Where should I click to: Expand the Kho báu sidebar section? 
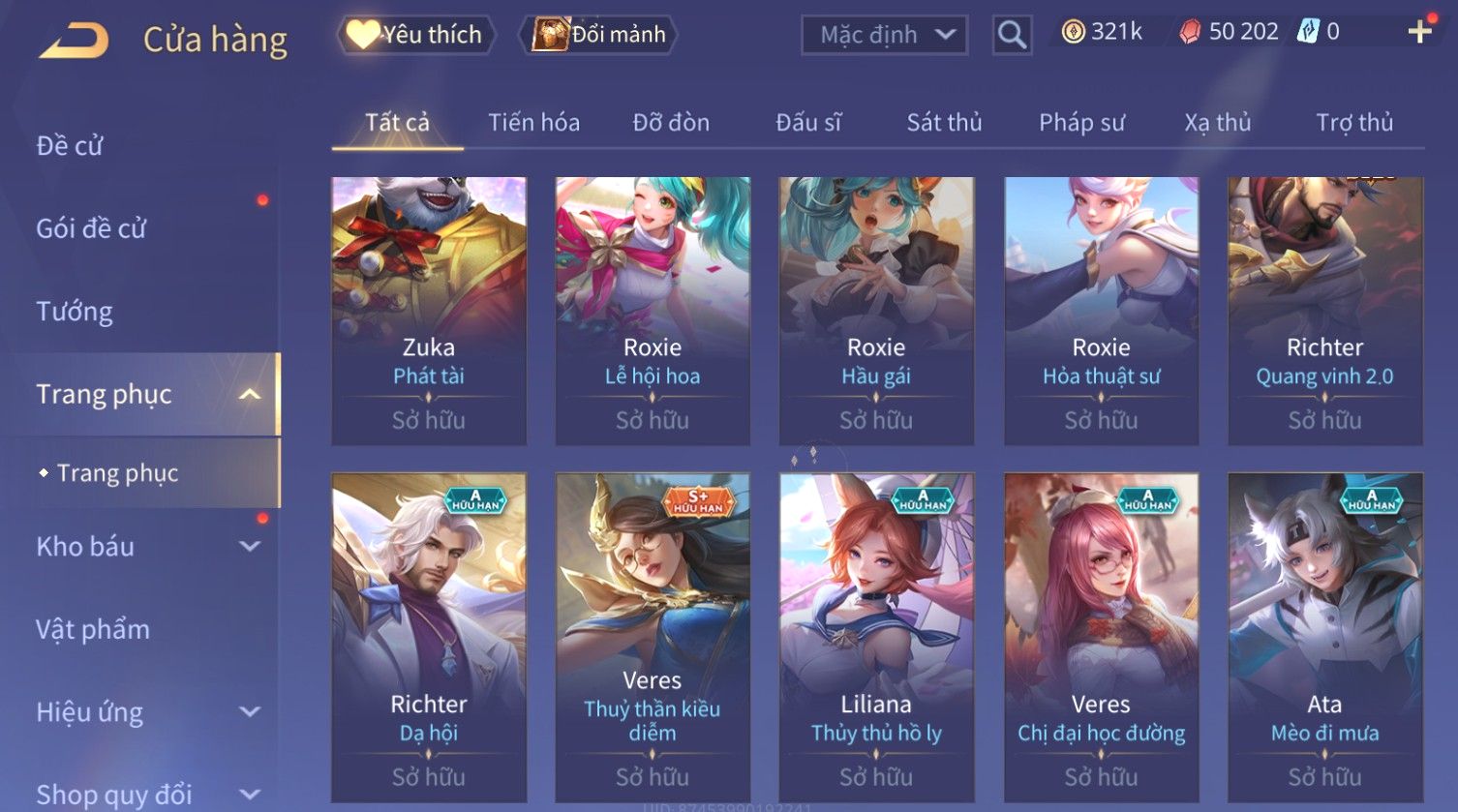(x=250, y=546)
